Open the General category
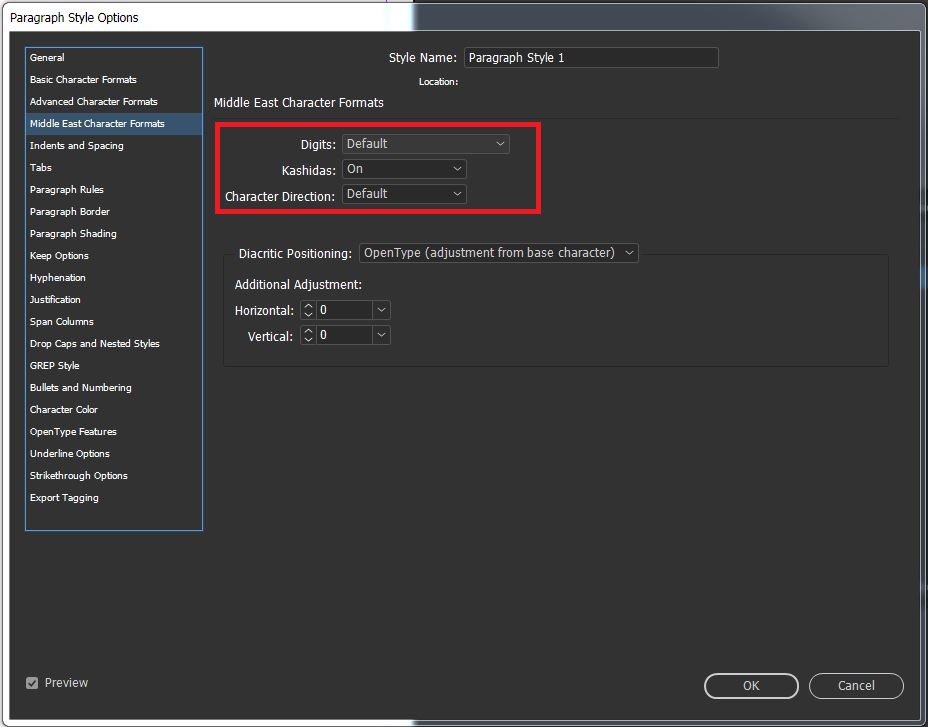Image resolution: width=928 pixels, height=727 pixels. (x=114, y=57)
